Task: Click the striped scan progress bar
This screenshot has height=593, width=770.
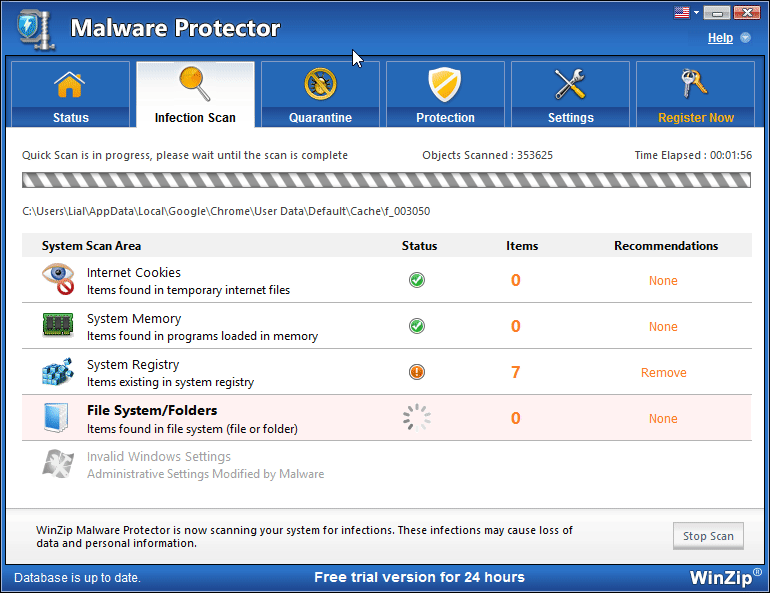Action: (386, 180)
